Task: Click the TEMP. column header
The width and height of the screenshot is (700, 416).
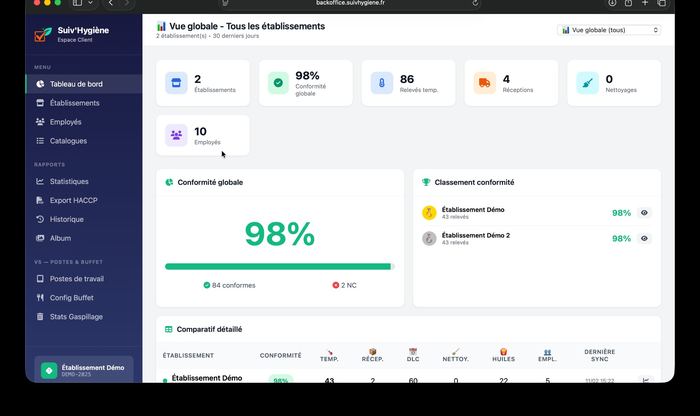Action: 329,356
